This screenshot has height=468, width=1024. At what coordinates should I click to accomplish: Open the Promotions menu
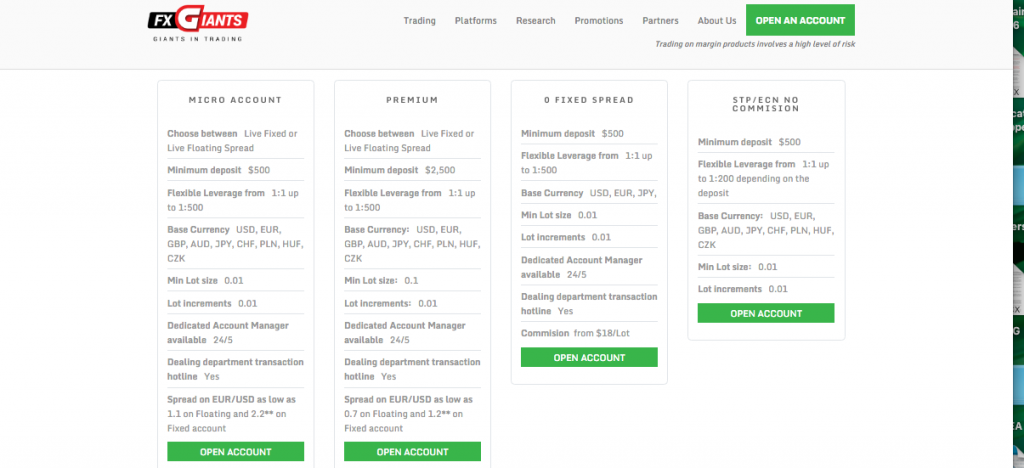[599, 21]
